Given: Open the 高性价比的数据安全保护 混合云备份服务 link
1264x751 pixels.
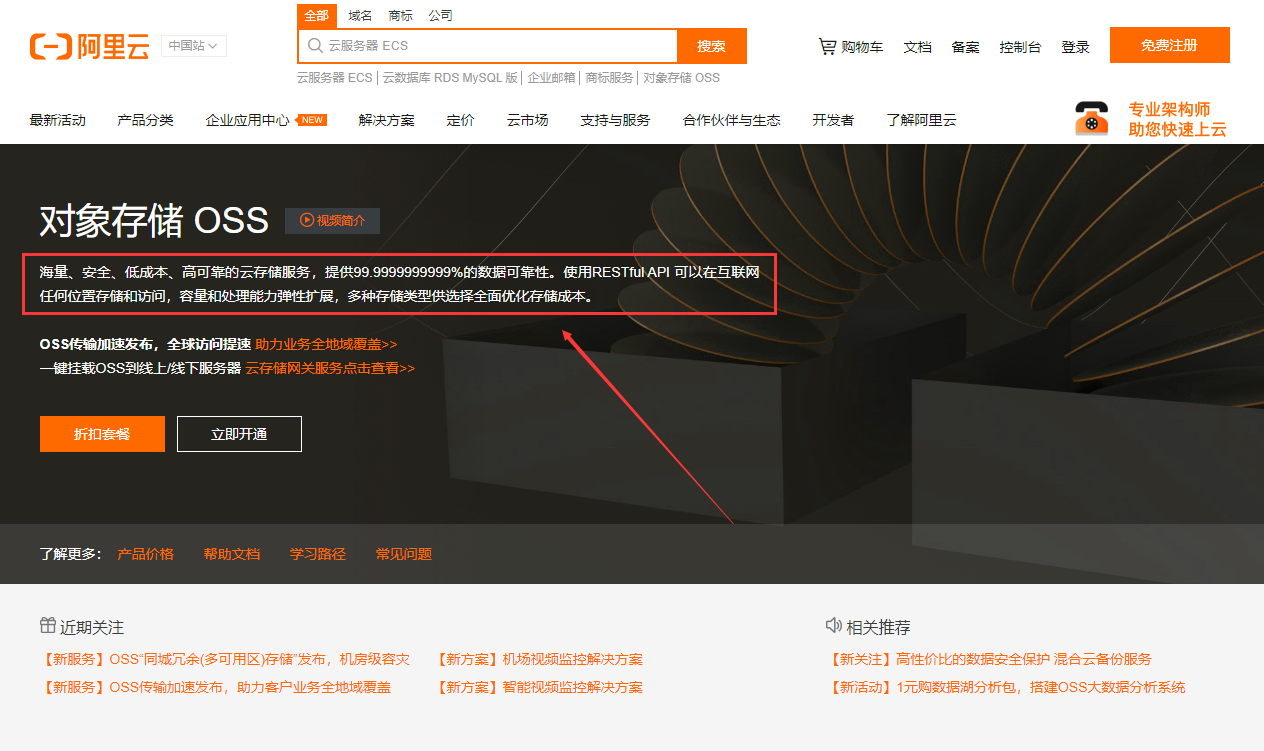Looking at the screenshot, I should click(x=989, y=660).
